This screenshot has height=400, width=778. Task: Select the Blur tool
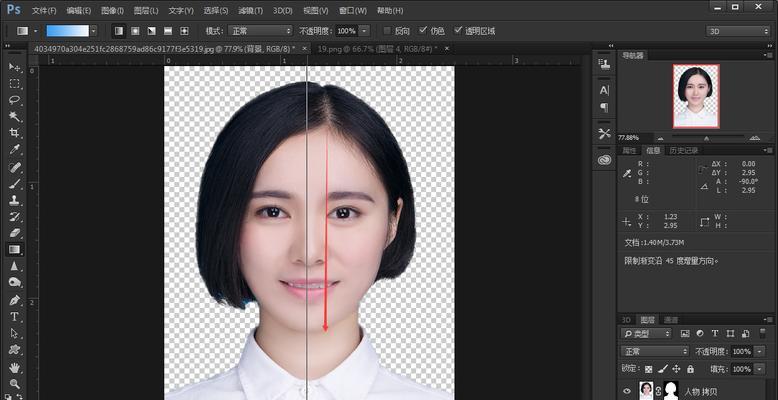tap(15, 266)
